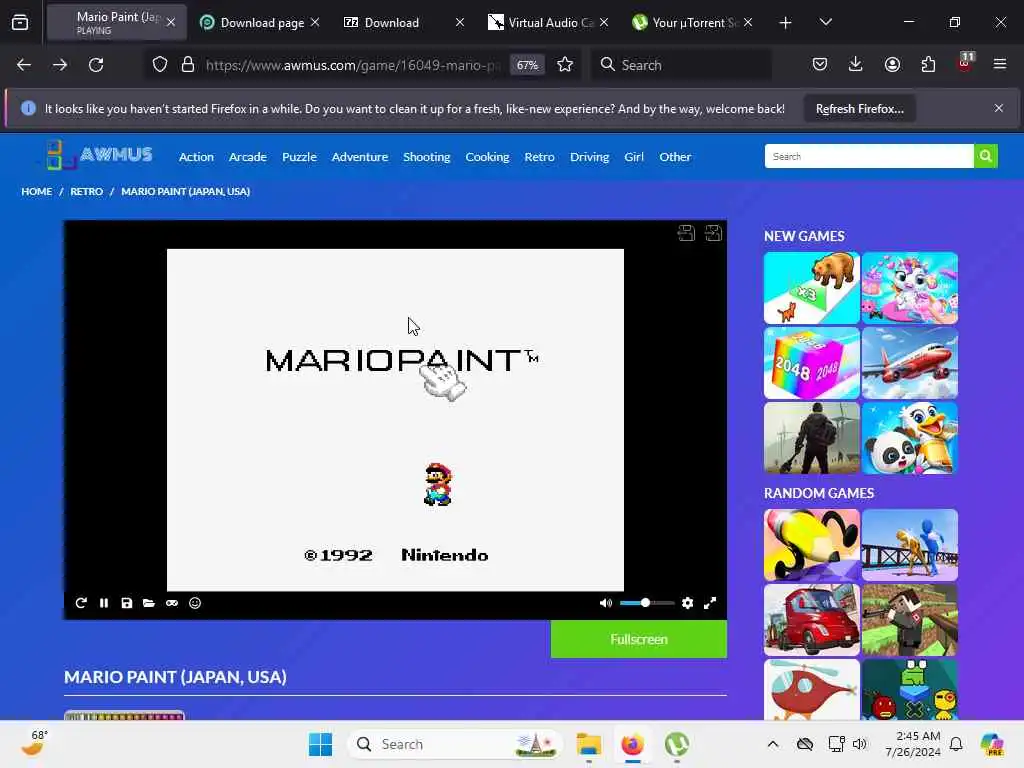Open the Other games category
The image size is (1024, 768).
(x=675, y=157)
